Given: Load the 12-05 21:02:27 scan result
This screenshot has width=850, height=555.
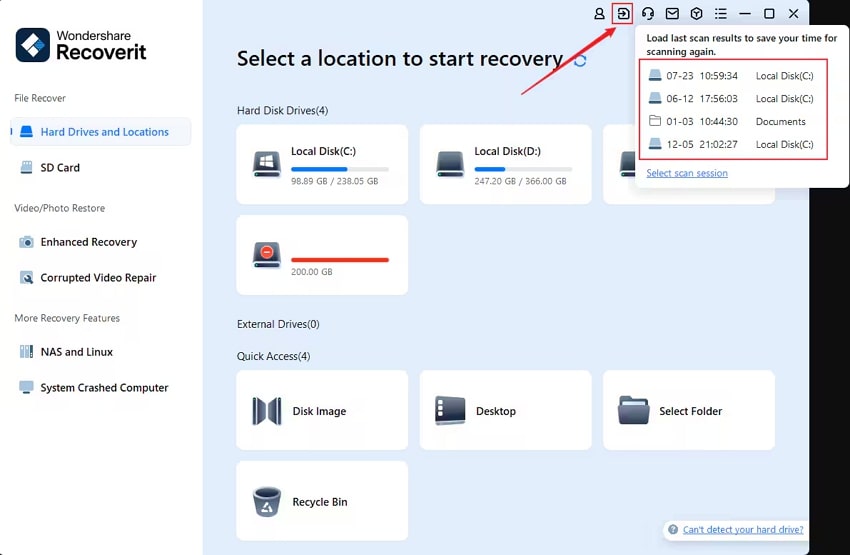Looking at the screenshot, I should click(x=733, y=144).
